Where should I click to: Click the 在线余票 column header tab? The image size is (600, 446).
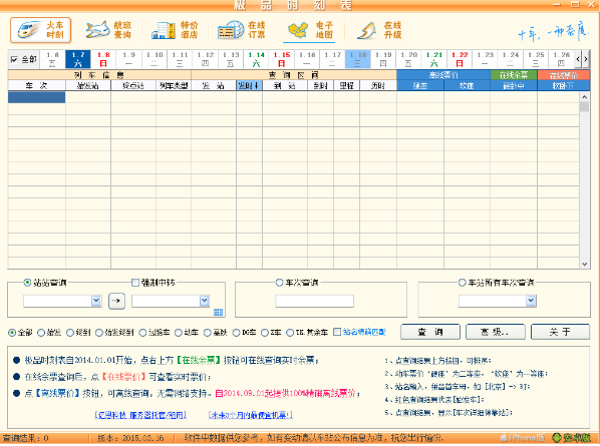click(515, 75)
